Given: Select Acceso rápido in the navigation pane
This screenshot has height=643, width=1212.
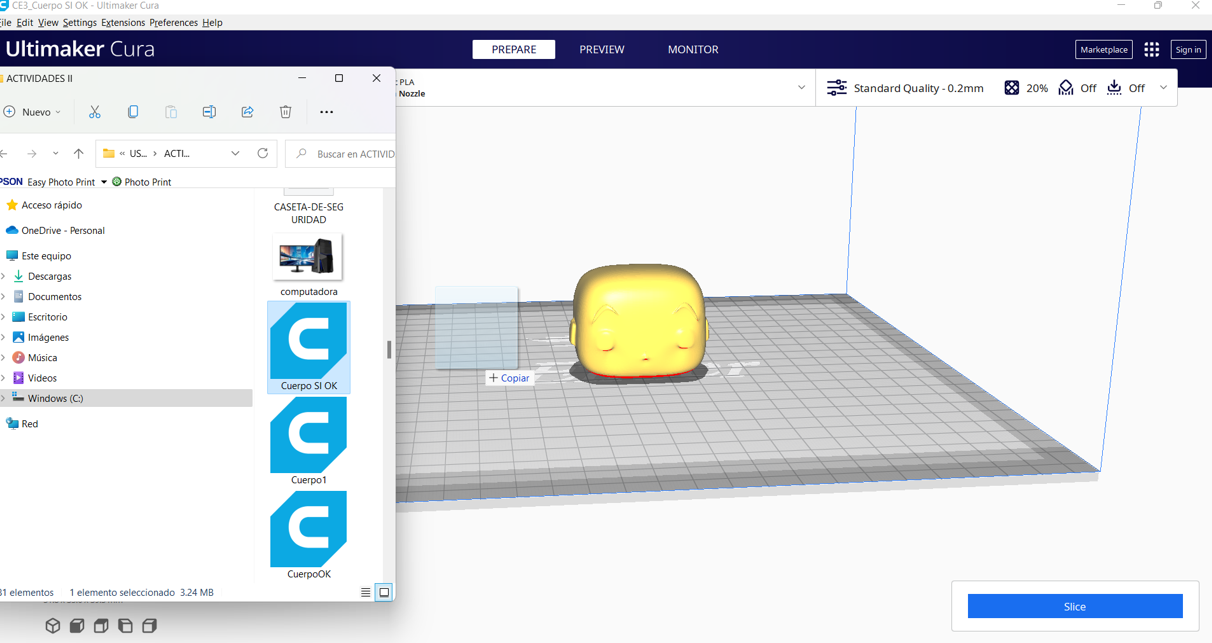Looking at the screenshot, I should coord(44,205).
